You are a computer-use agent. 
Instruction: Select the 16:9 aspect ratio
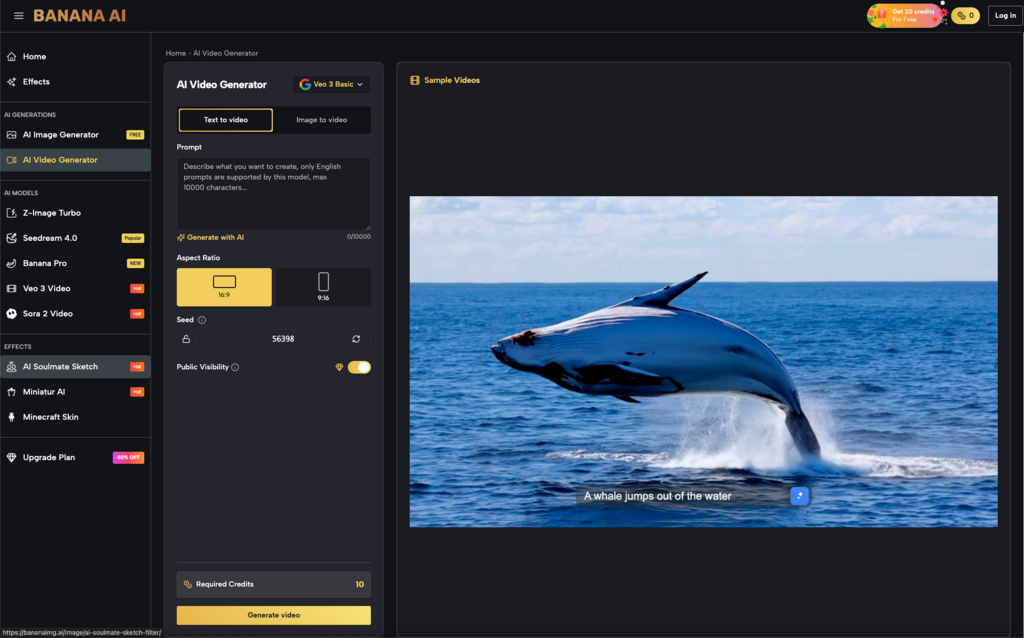[224, 287]
